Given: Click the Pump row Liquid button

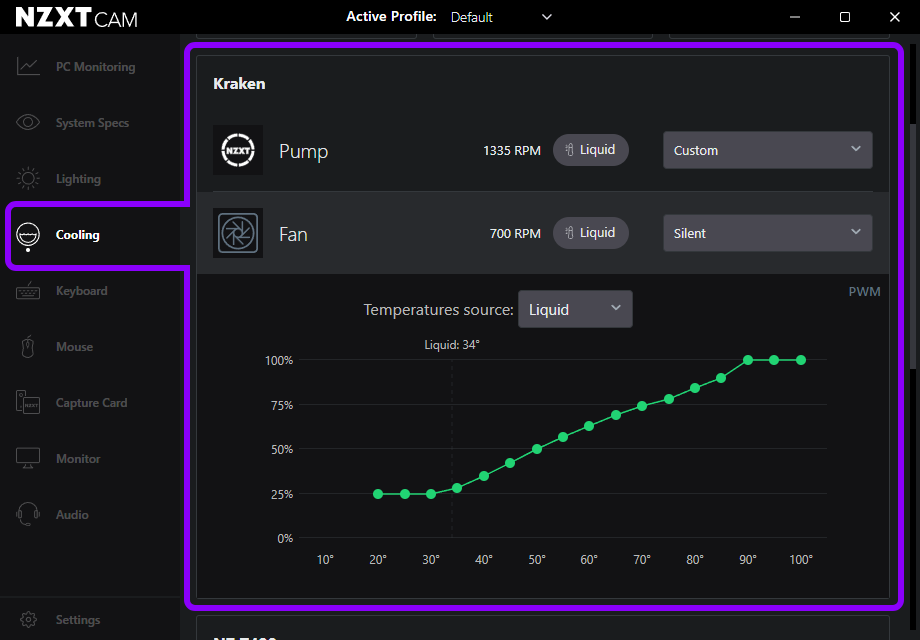Looking at the screenshot, I should pyautogui.click(x=591, y=150).
